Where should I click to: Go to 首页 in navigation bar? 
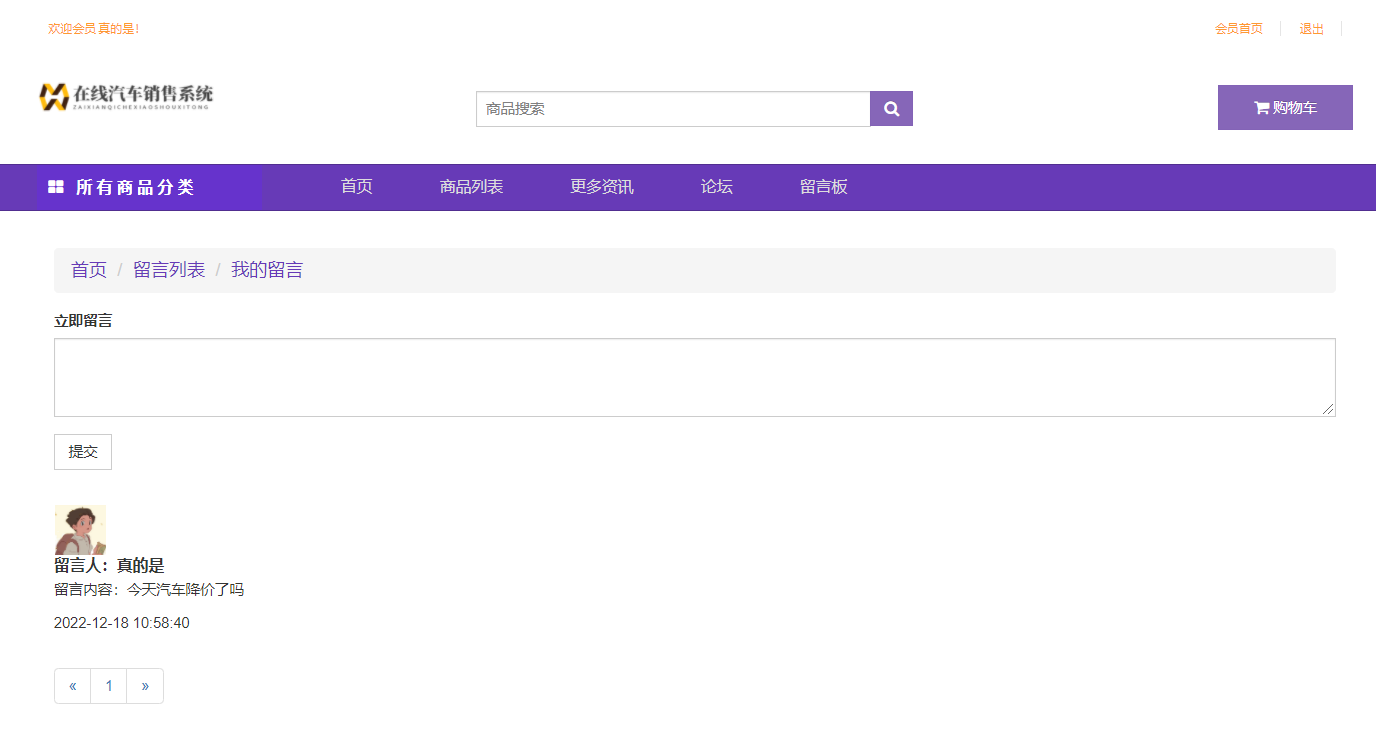[356, 187]
